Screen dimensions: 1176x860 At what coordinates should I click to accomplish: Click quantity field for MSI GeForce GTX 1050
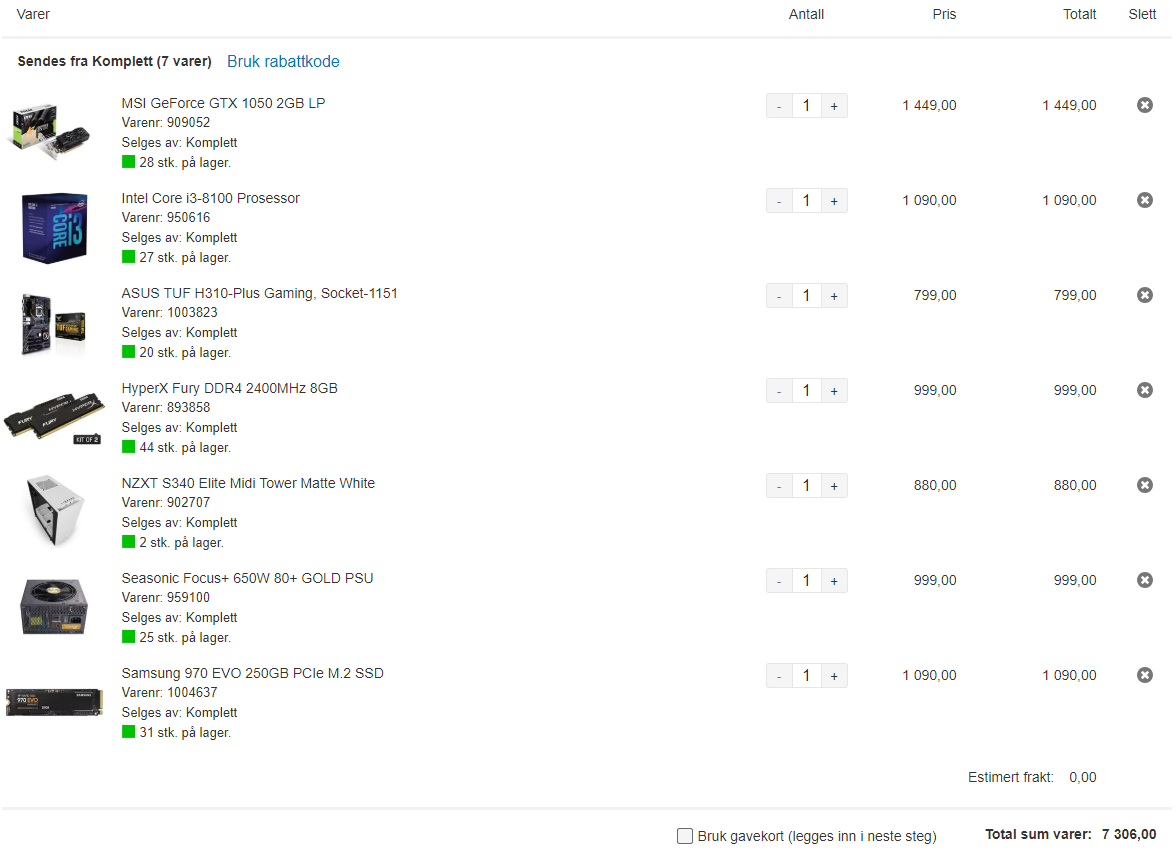(x=807, y=106)
